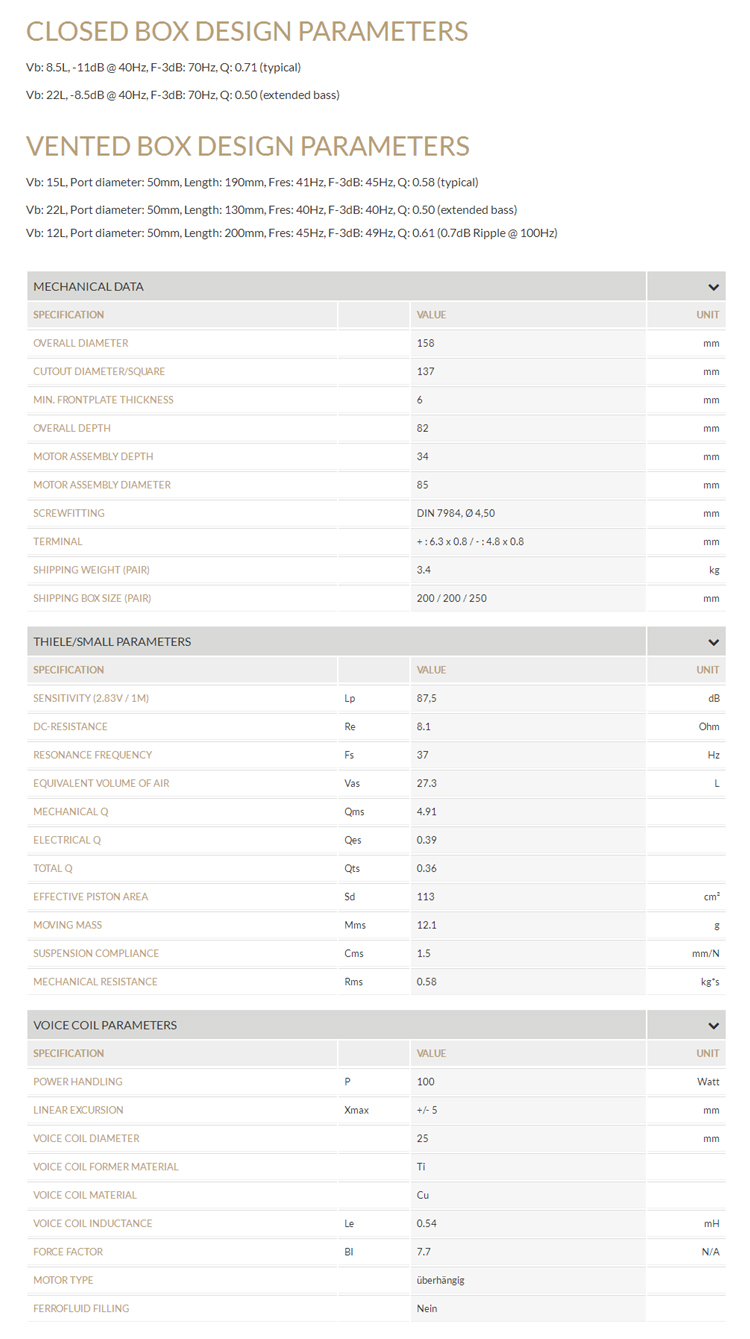The height and width of the screenshot is (1339, 750).
Task: Collapse the Thiele/Small Parameters section chevron
Action: 713,642
